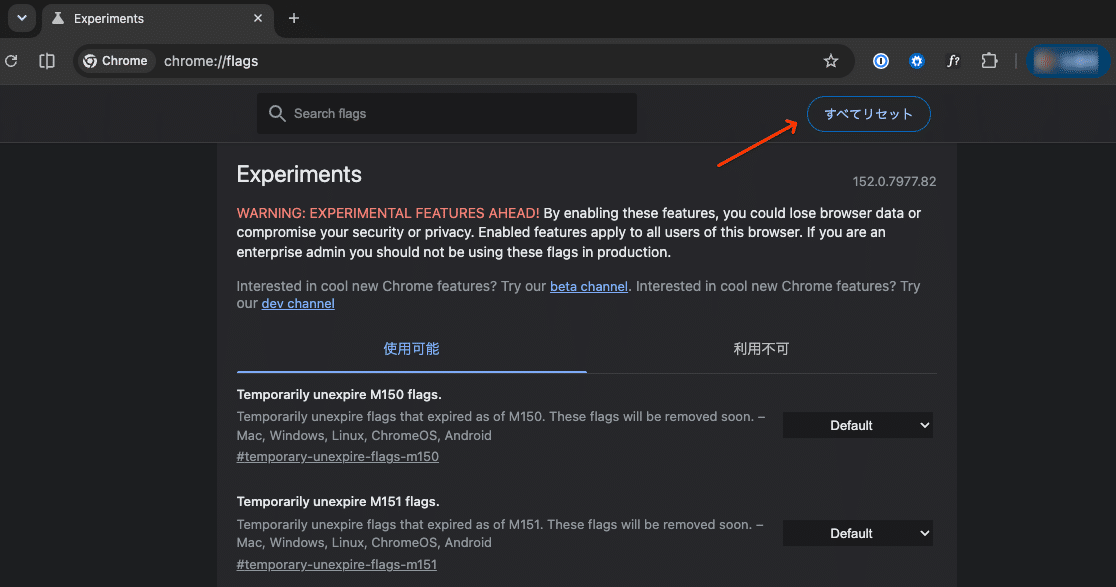
Task: Click the すべてリセット button
Action: (868, 114)
